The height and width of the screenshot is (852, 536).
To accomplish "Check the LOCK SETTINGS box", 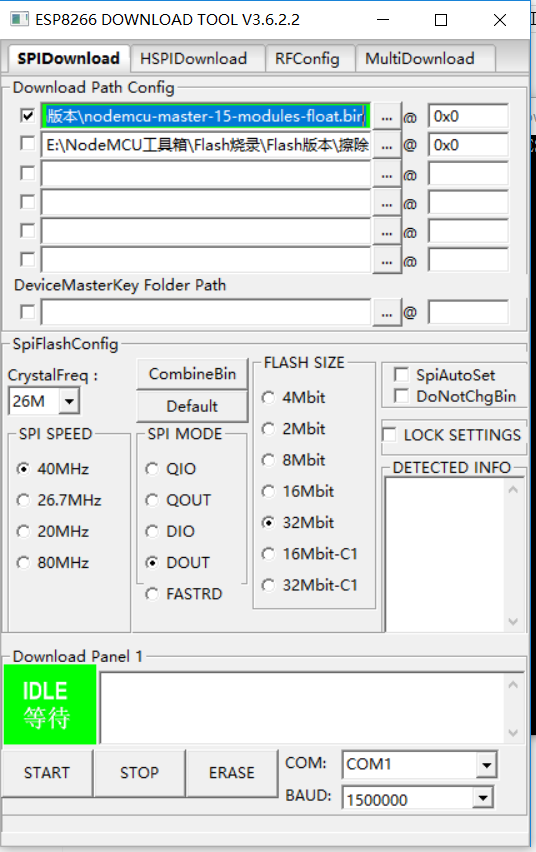I will point(390,435).
